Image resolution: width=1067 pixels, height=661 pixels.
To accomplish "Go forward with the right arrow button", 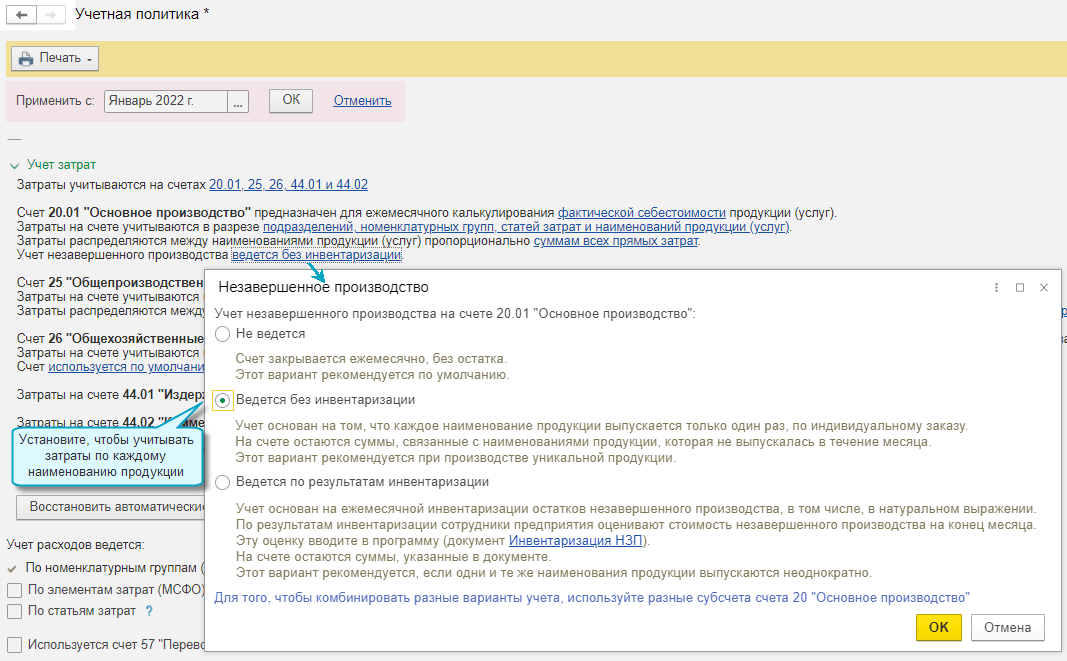I will [x=51, y=14].
